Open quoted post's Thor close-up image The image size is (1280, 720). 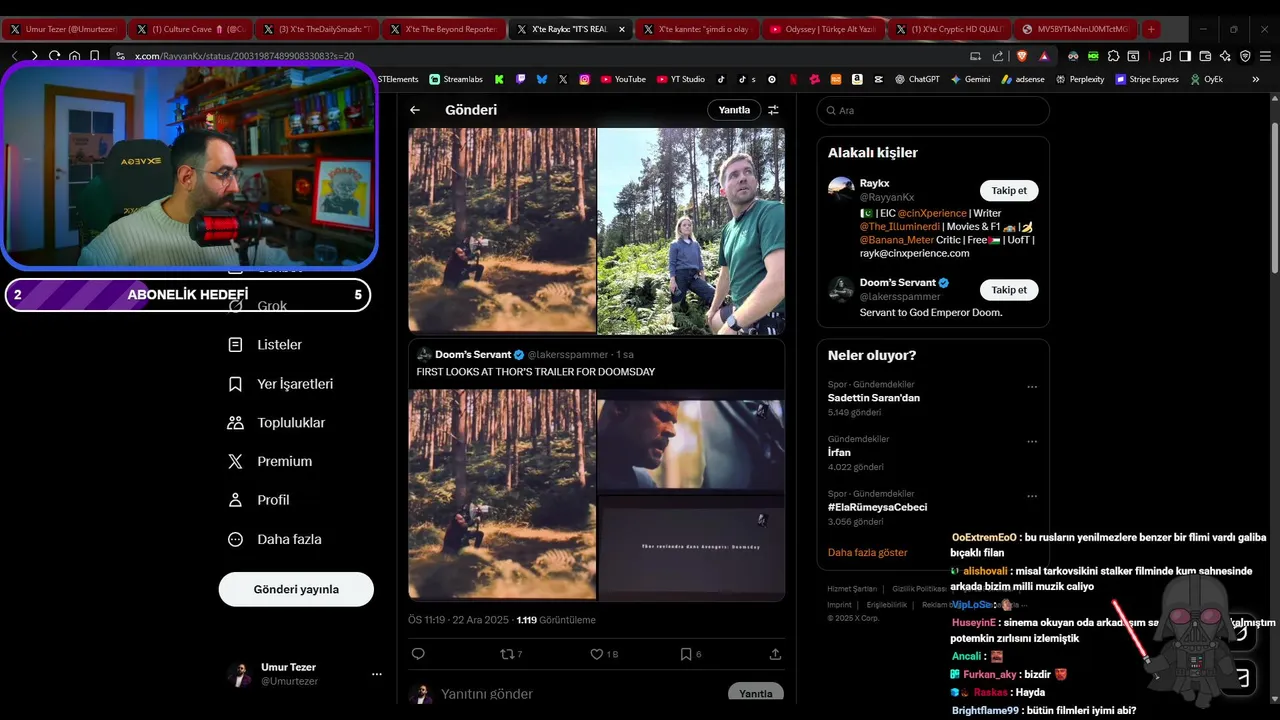point(691,442)
